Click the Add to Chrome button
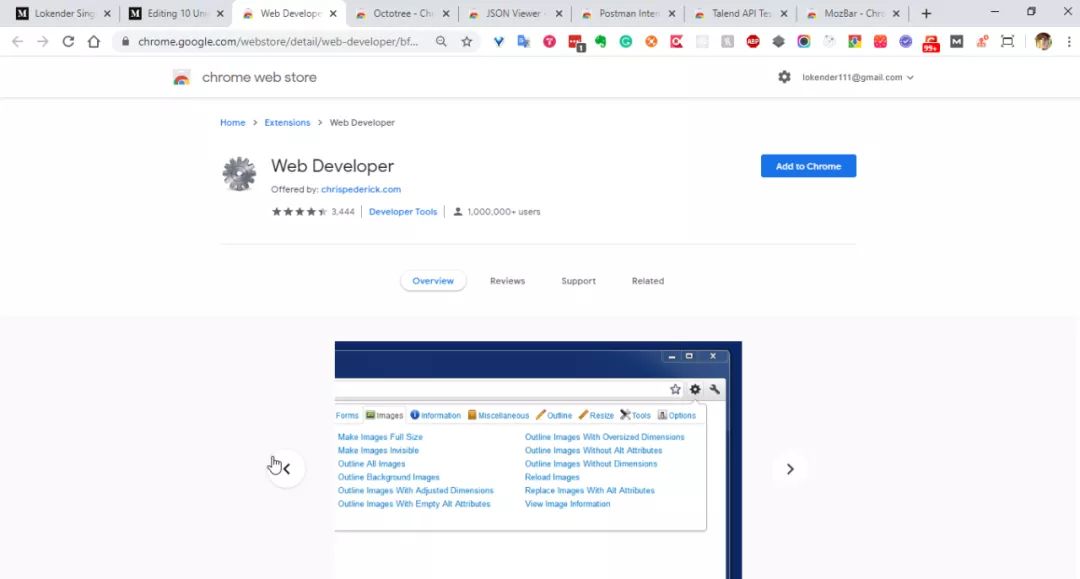The image size is (1080, 579). (809, 166)
